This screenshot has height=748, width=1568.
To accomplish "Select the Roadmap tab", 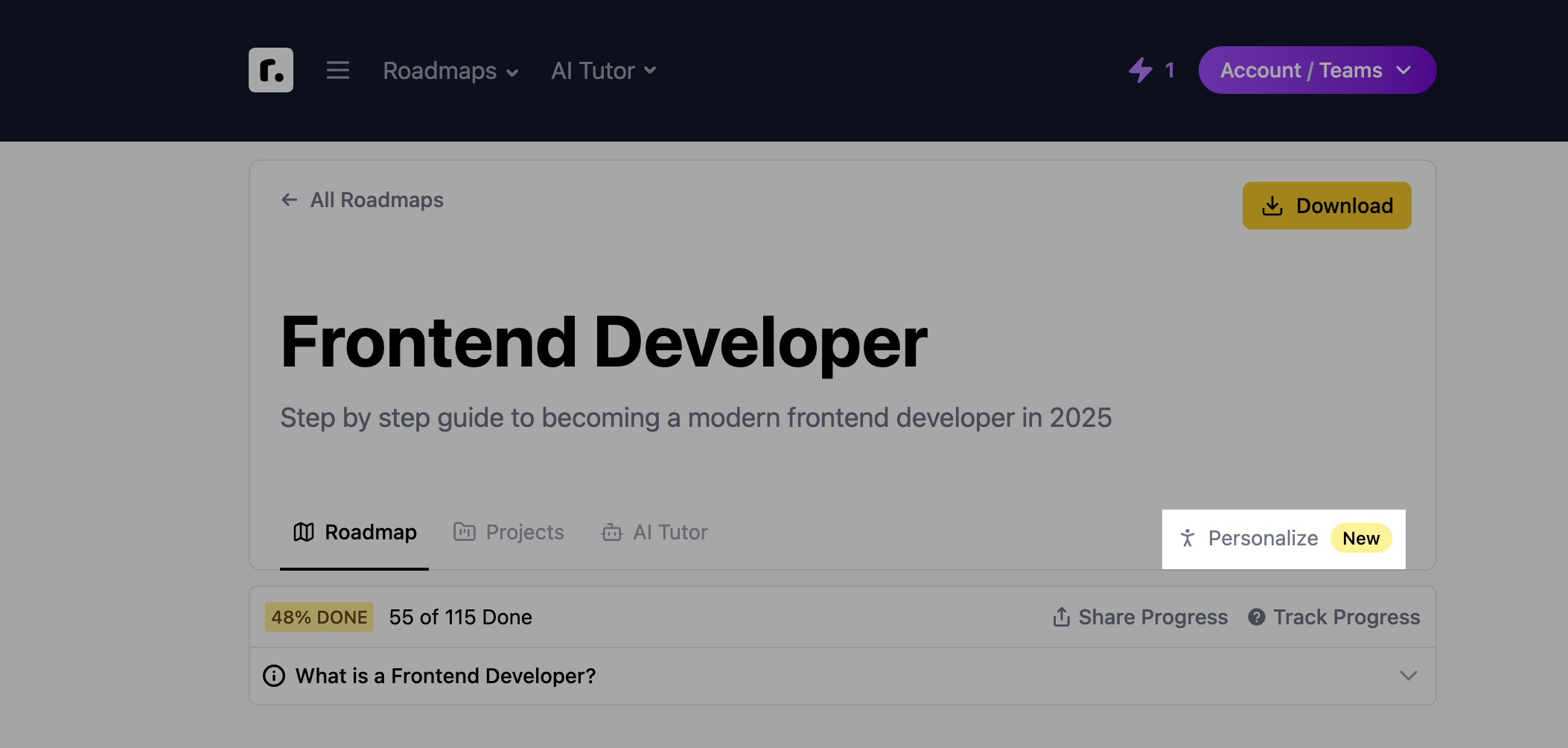I will 354,532.
